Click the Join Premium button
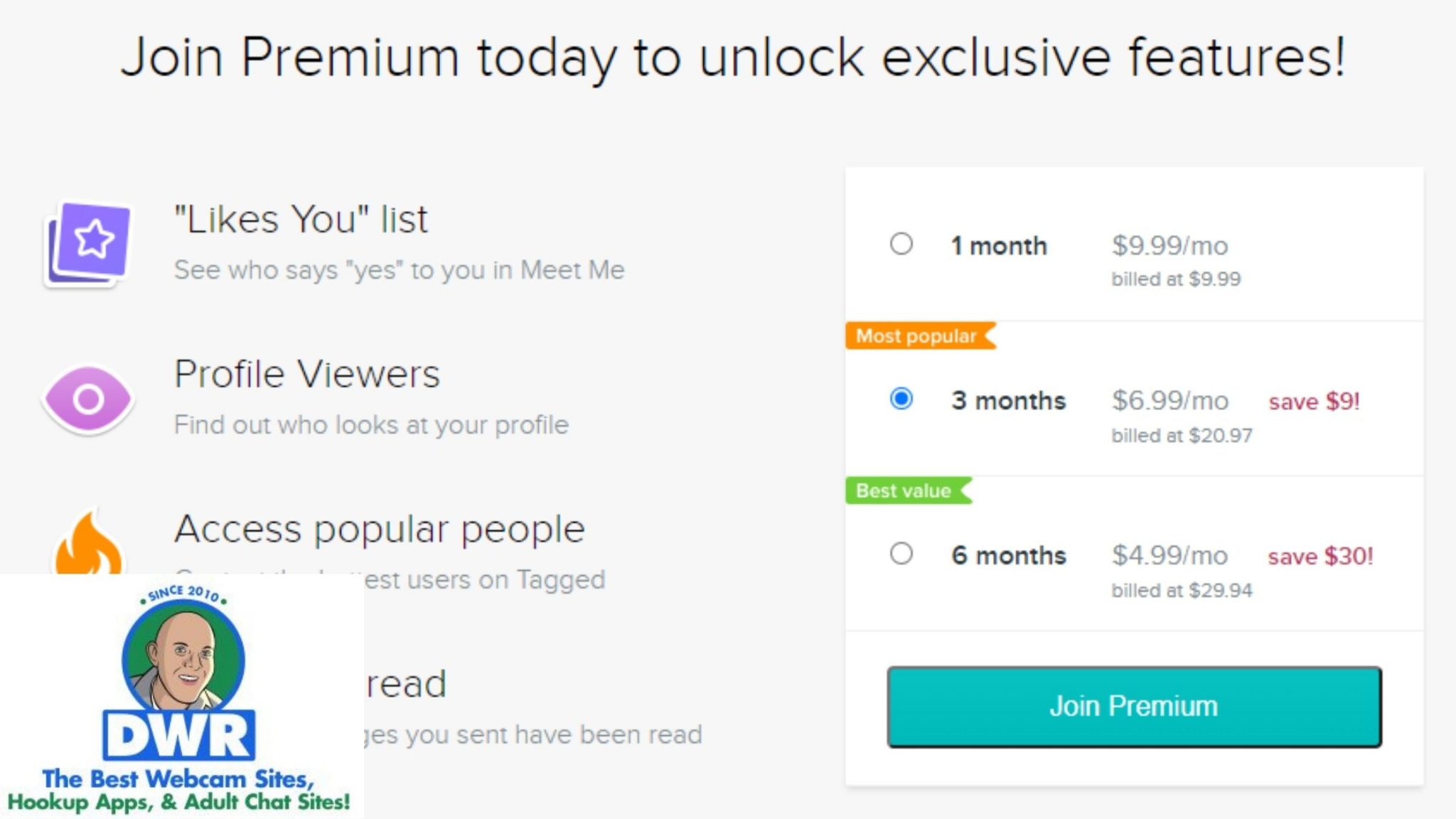 (1133, 705)
